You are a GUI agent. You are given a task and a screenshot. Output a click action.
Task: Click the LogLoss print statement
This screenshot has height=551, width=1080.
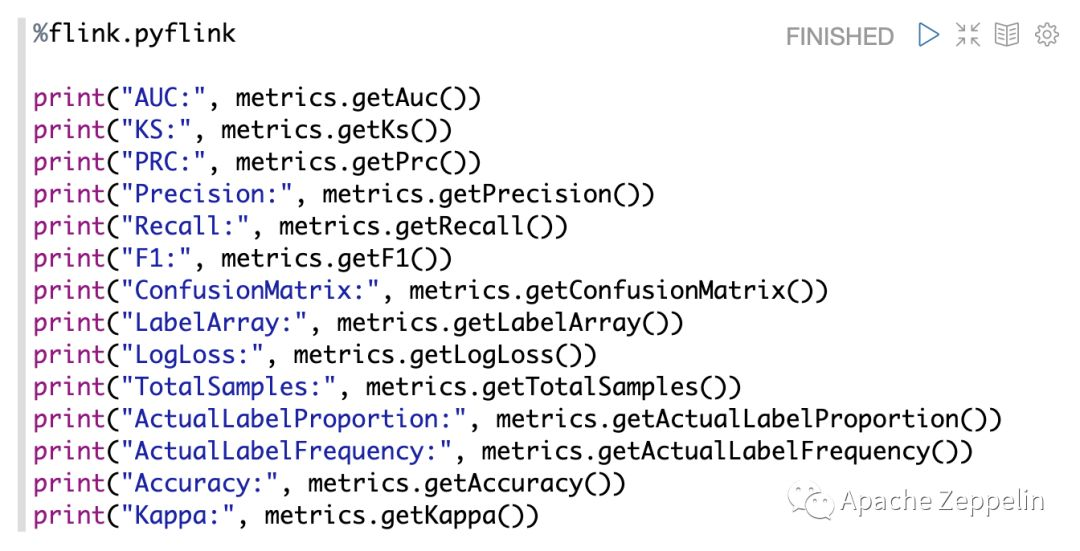(x=315, y=355)
